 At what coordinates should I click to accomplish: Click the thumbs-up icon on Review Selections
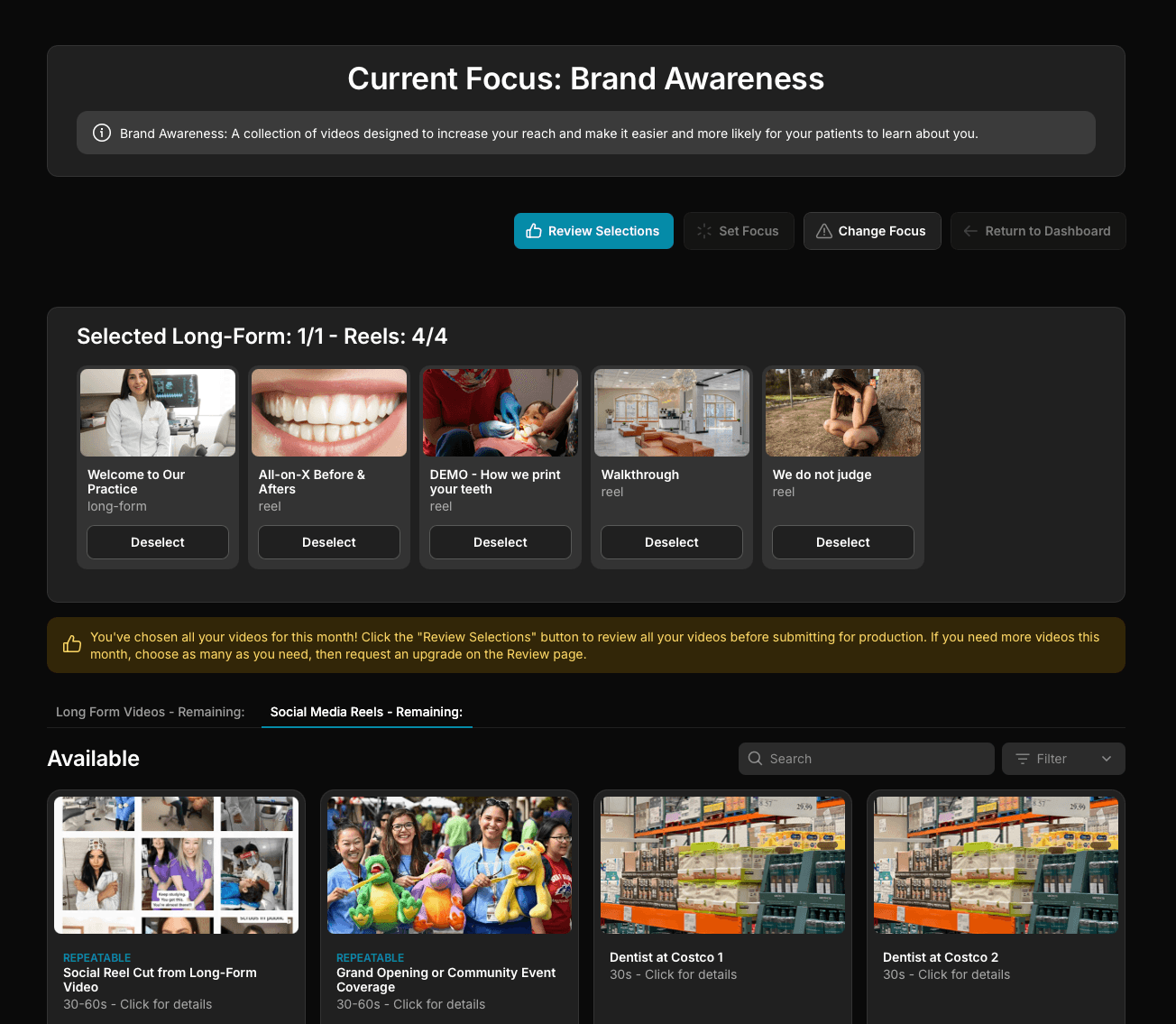tap(536, 231)
